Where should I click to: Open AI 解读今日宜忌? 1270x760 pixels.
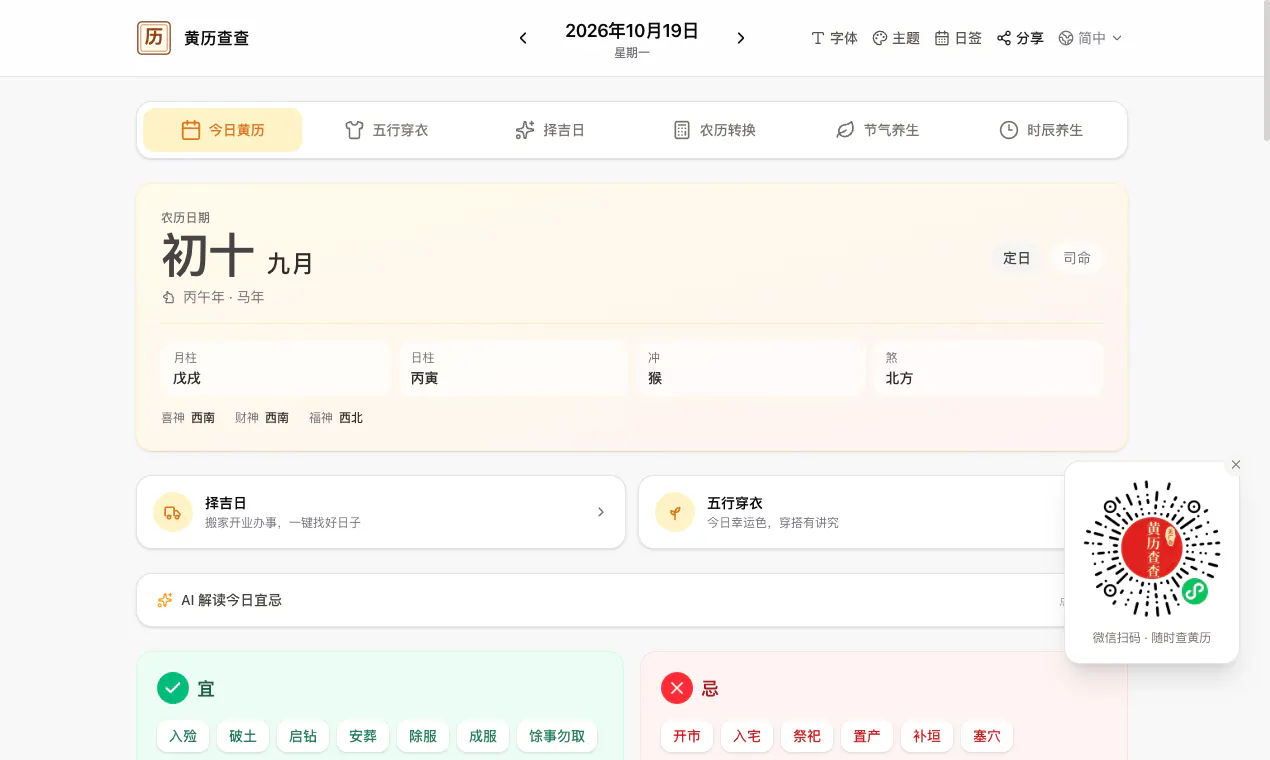click(x=632, y=600)
